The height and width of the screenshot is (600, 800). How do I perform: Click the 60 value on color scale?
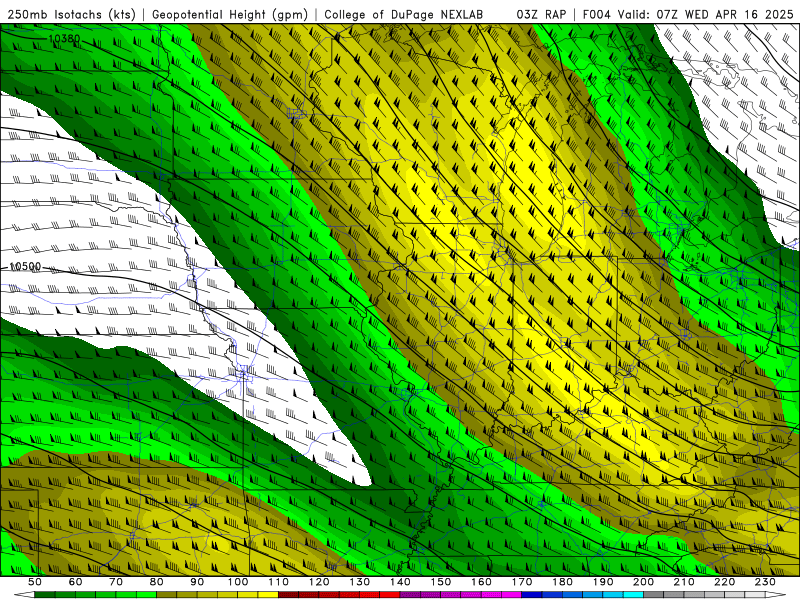pos(75,582)
